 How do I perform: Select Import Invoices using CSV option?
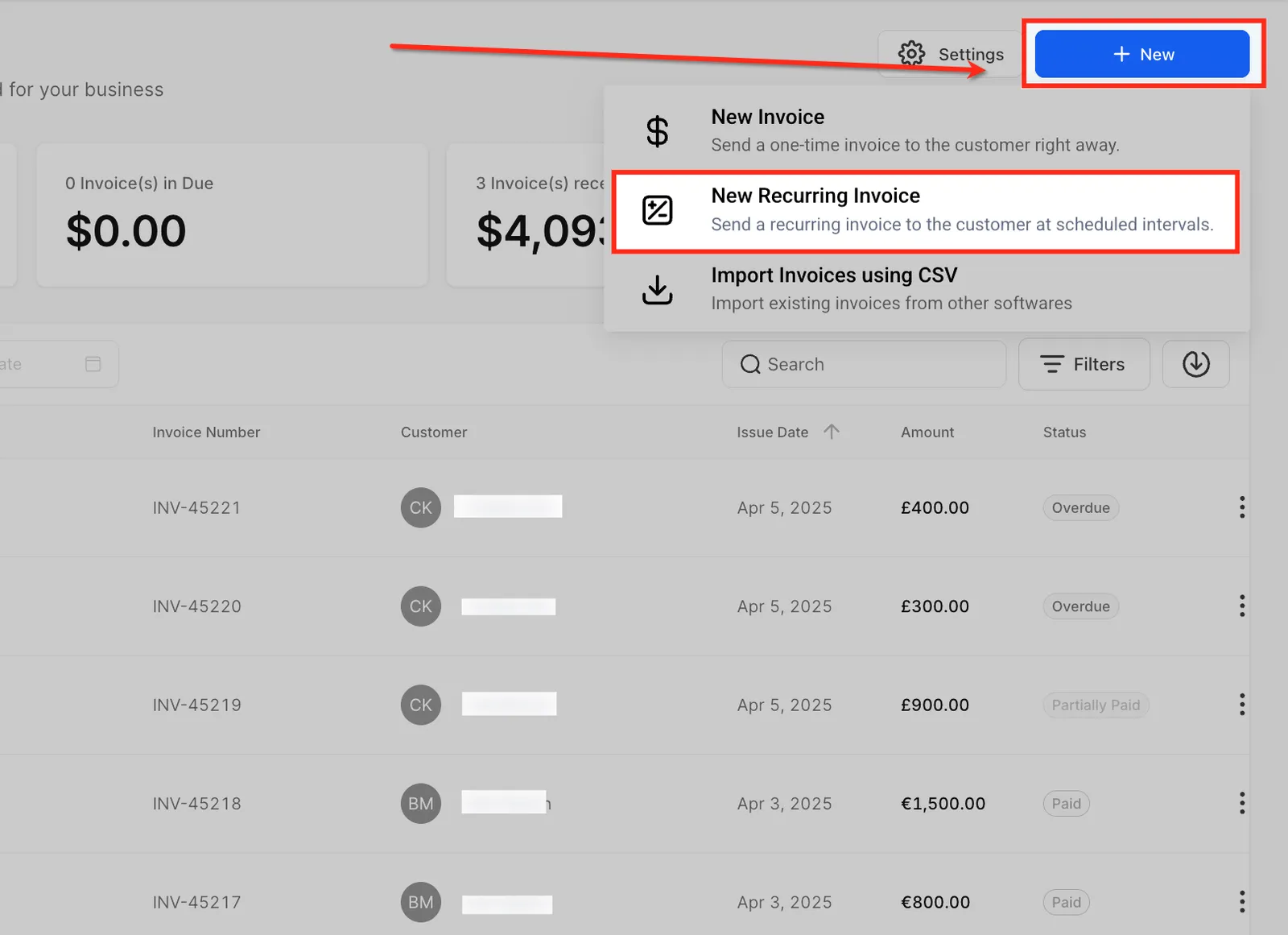tap(926, 289)
